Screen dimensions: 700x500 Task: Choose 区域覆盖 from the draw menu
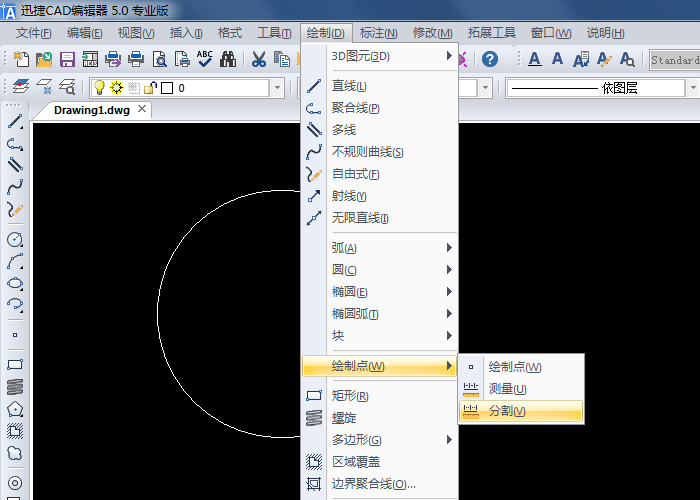click(x=380, y=462)
